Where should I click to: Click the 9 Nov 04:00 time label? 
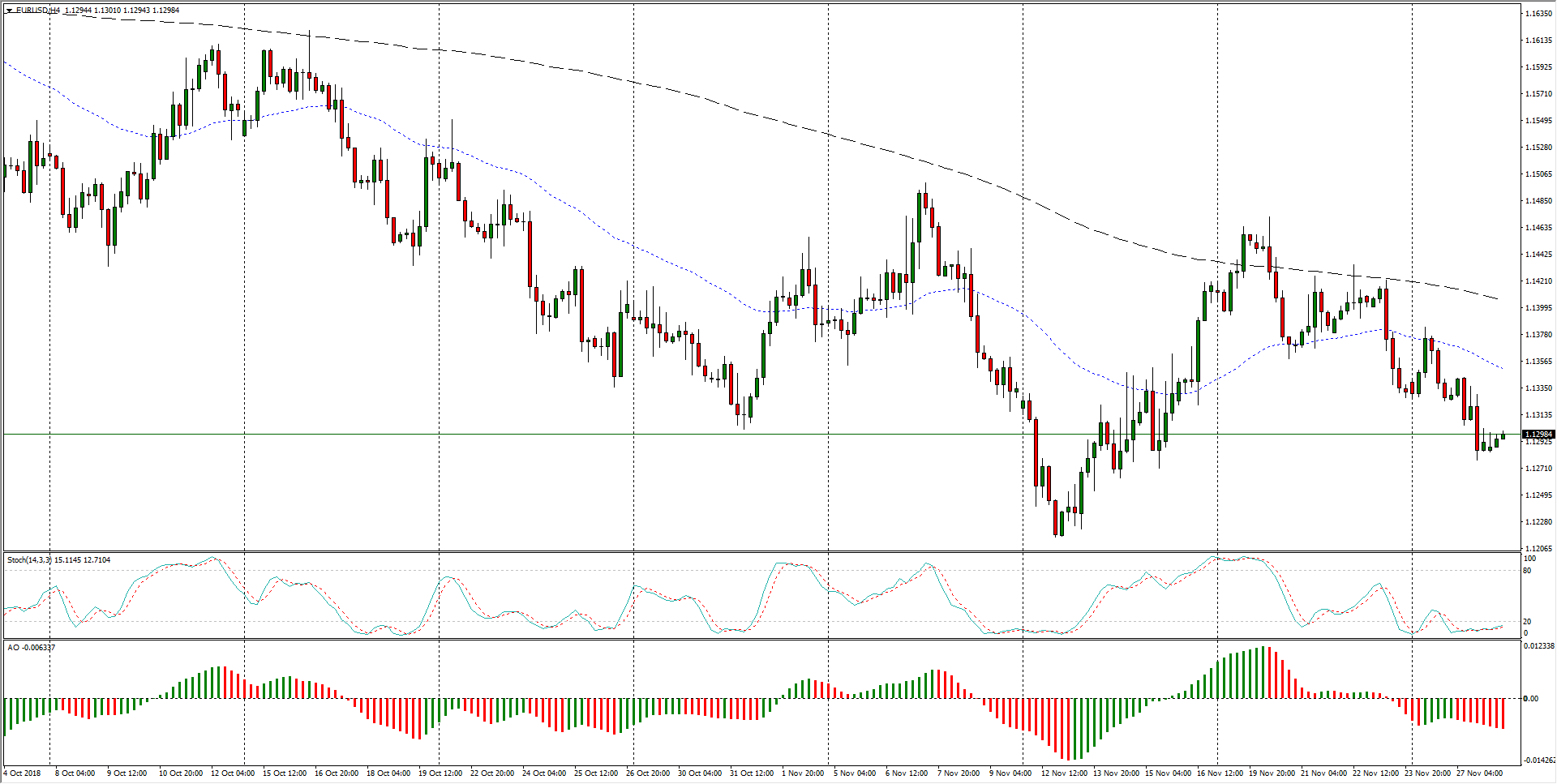(1010, 773)
